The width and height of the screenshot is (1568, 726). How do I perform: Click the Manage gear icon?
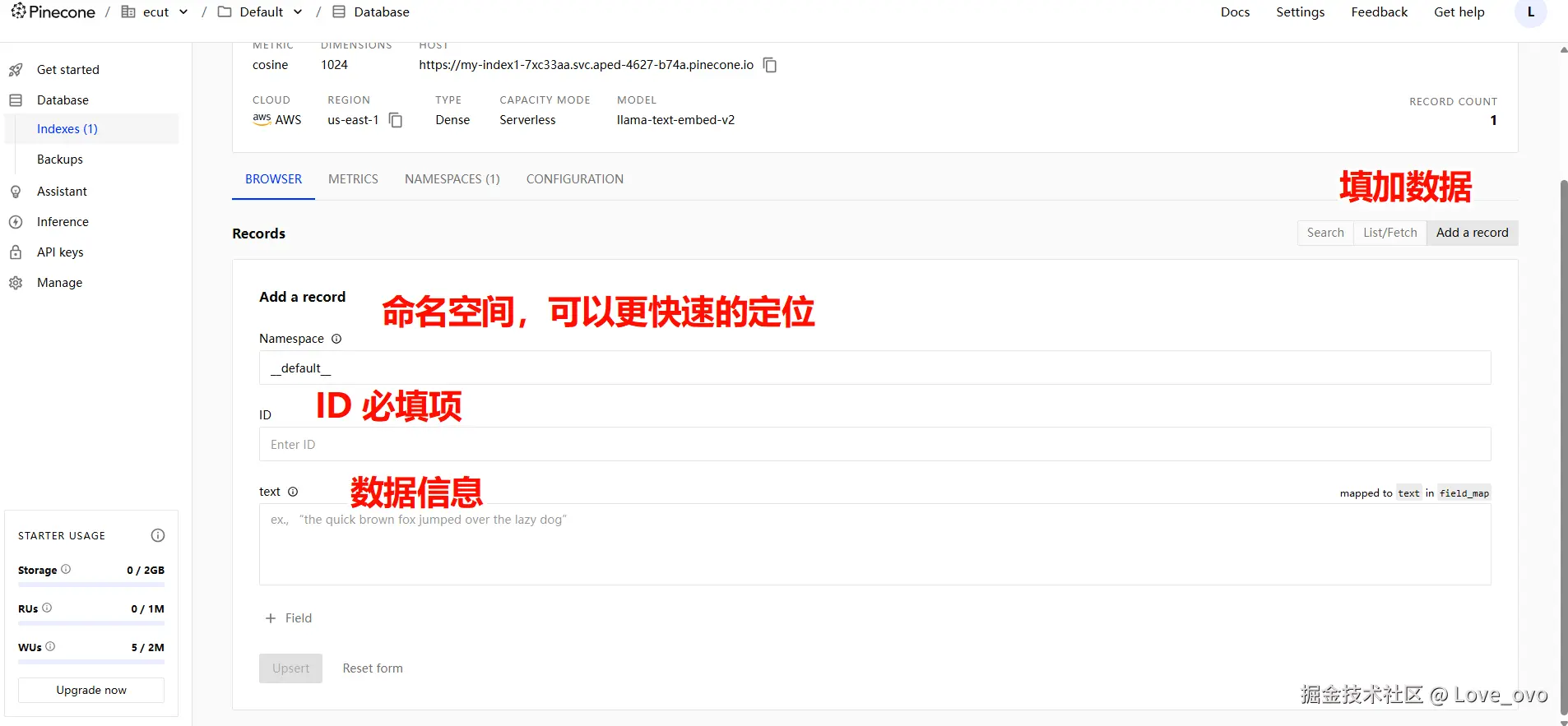pyautogui.click(x=16, y=283)
